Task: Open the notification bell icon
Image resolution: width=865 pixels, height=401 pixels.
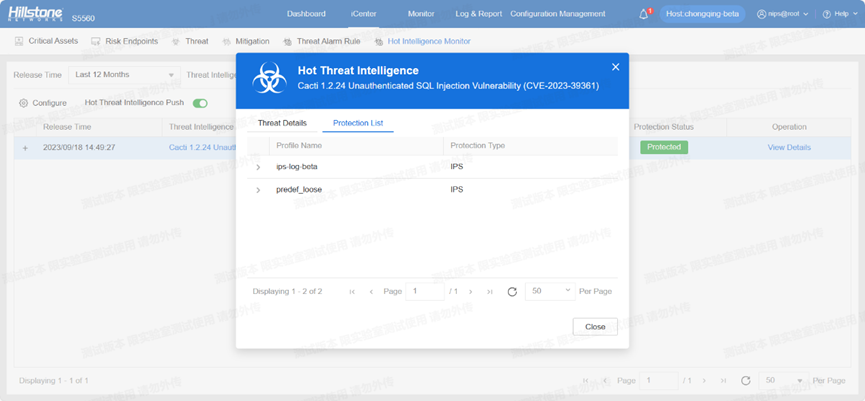Action: tap(643, 14)
